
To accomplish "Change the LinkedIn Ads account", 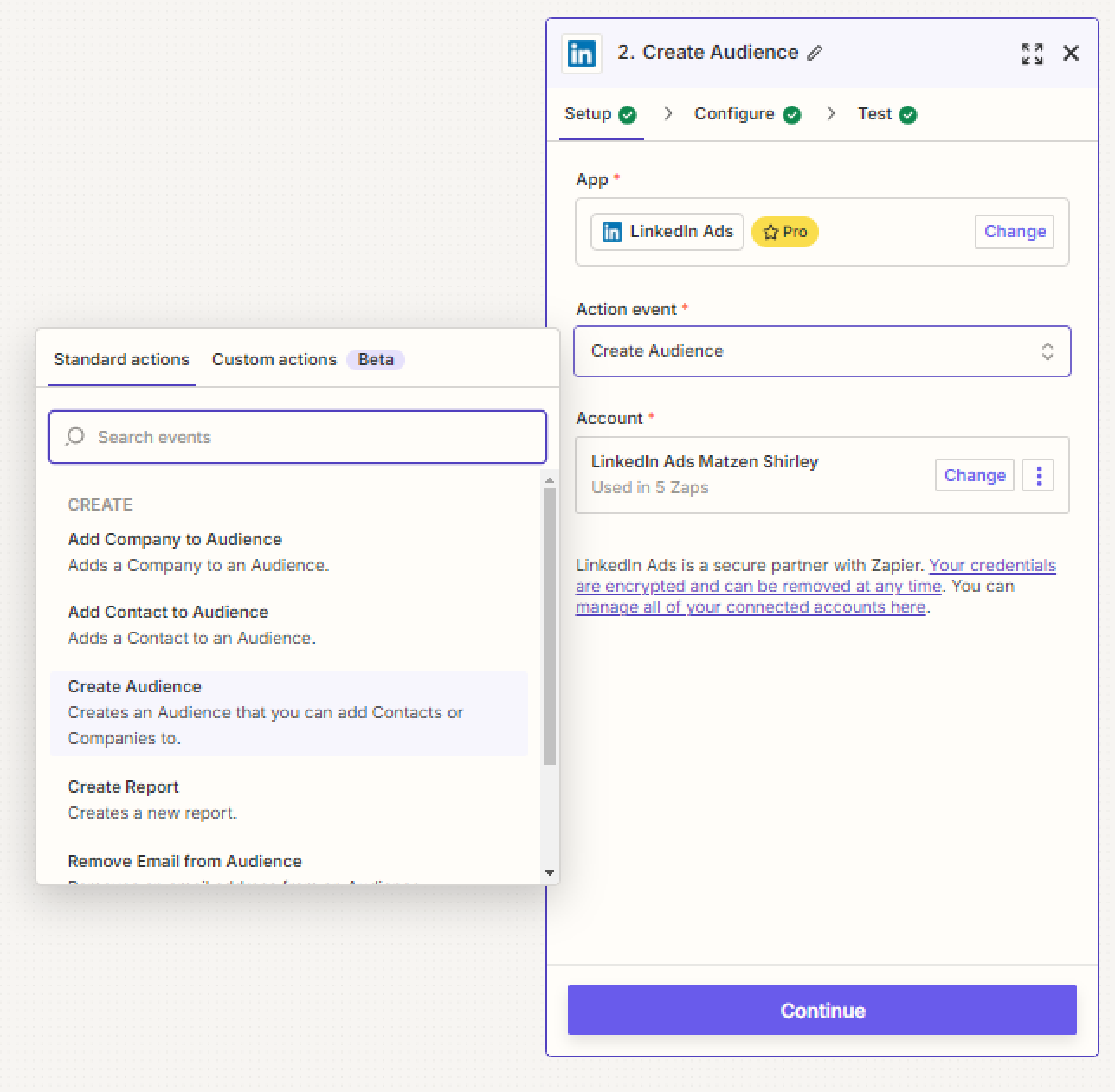I will [975, 475].
